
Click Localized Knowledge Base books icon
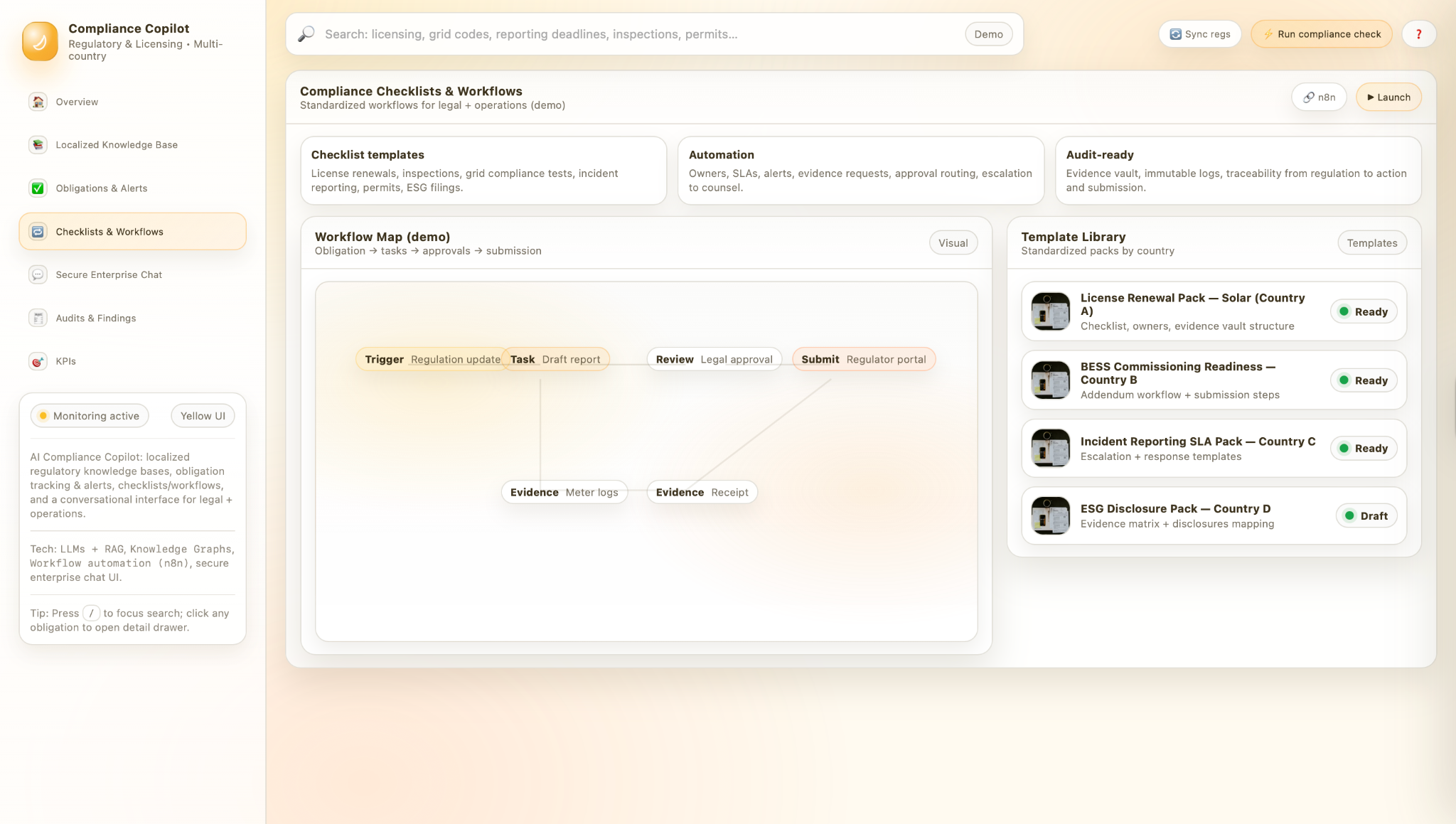pyautogui.click(x=38, y=145)
